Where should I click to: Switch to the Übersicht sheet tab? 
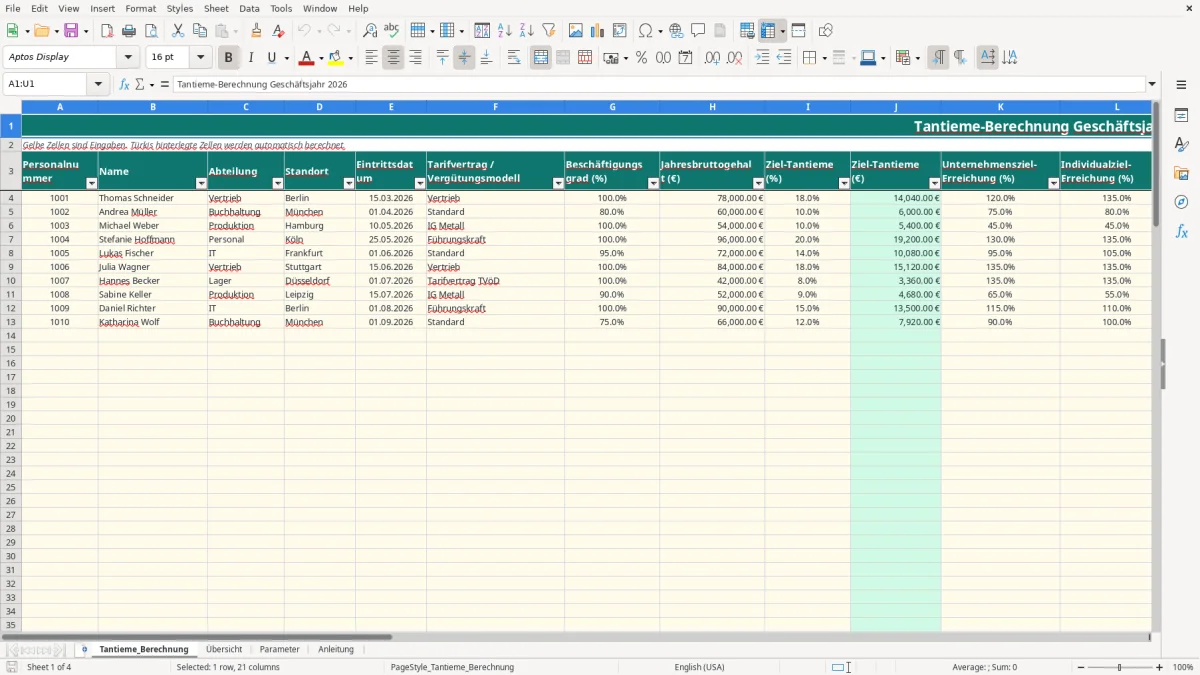[224, 649]
